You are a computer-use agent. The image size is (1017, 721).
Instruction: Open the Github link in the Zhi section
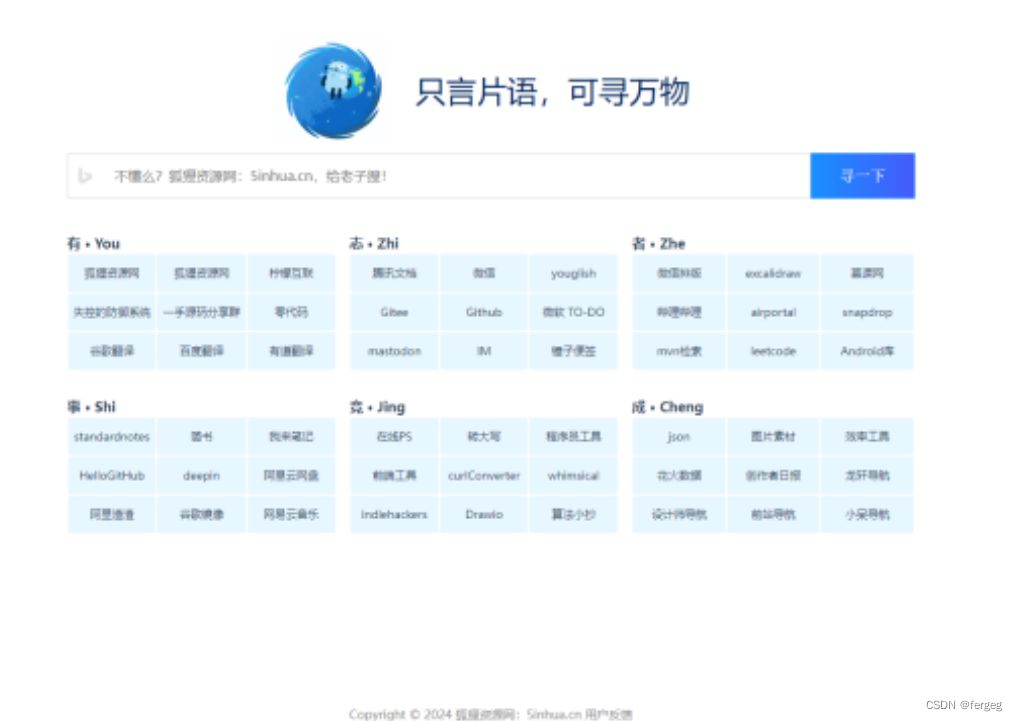coord(483,312)
